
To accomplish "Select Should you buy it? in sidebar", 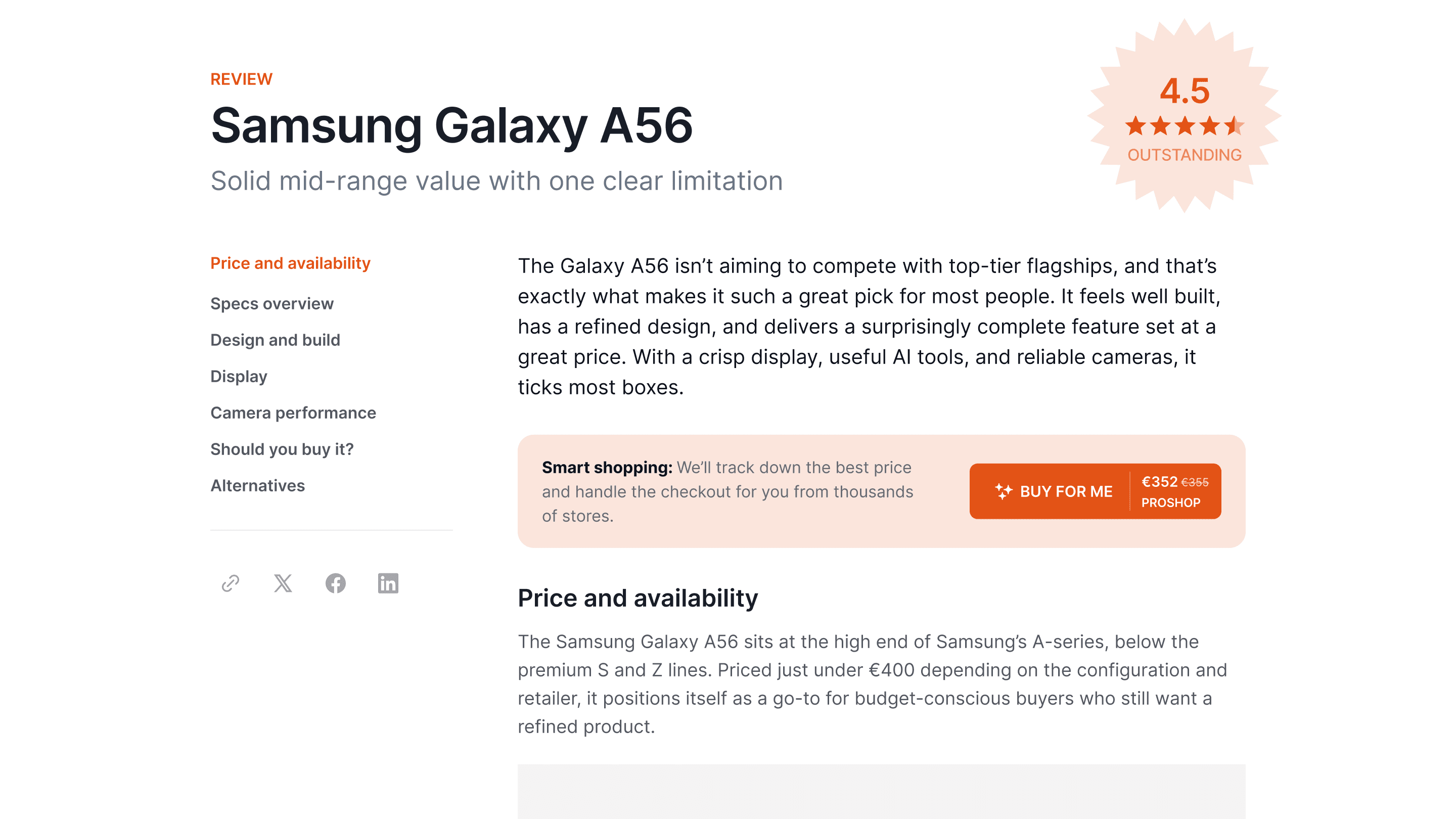I will (283, 449).
